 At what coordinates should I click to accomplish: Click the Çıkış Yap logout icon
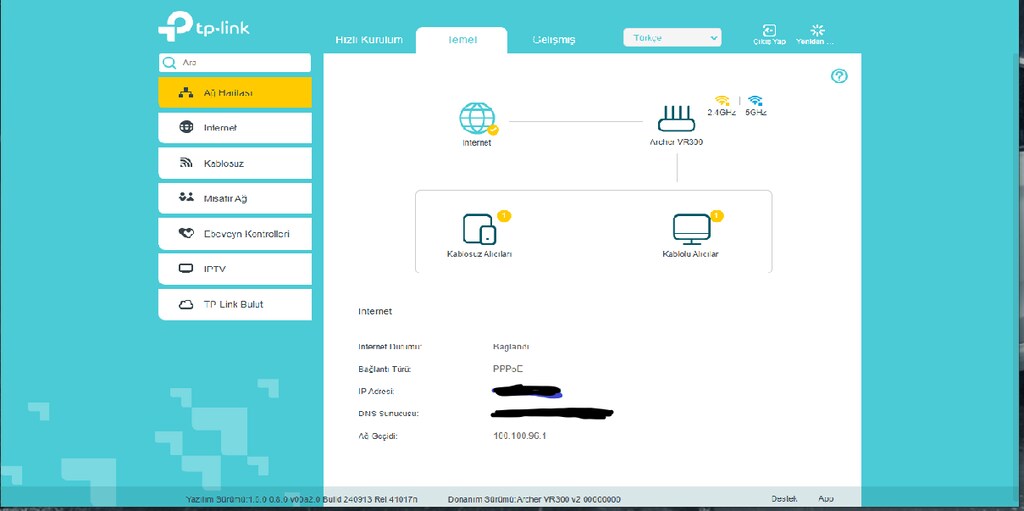(769, 30)
